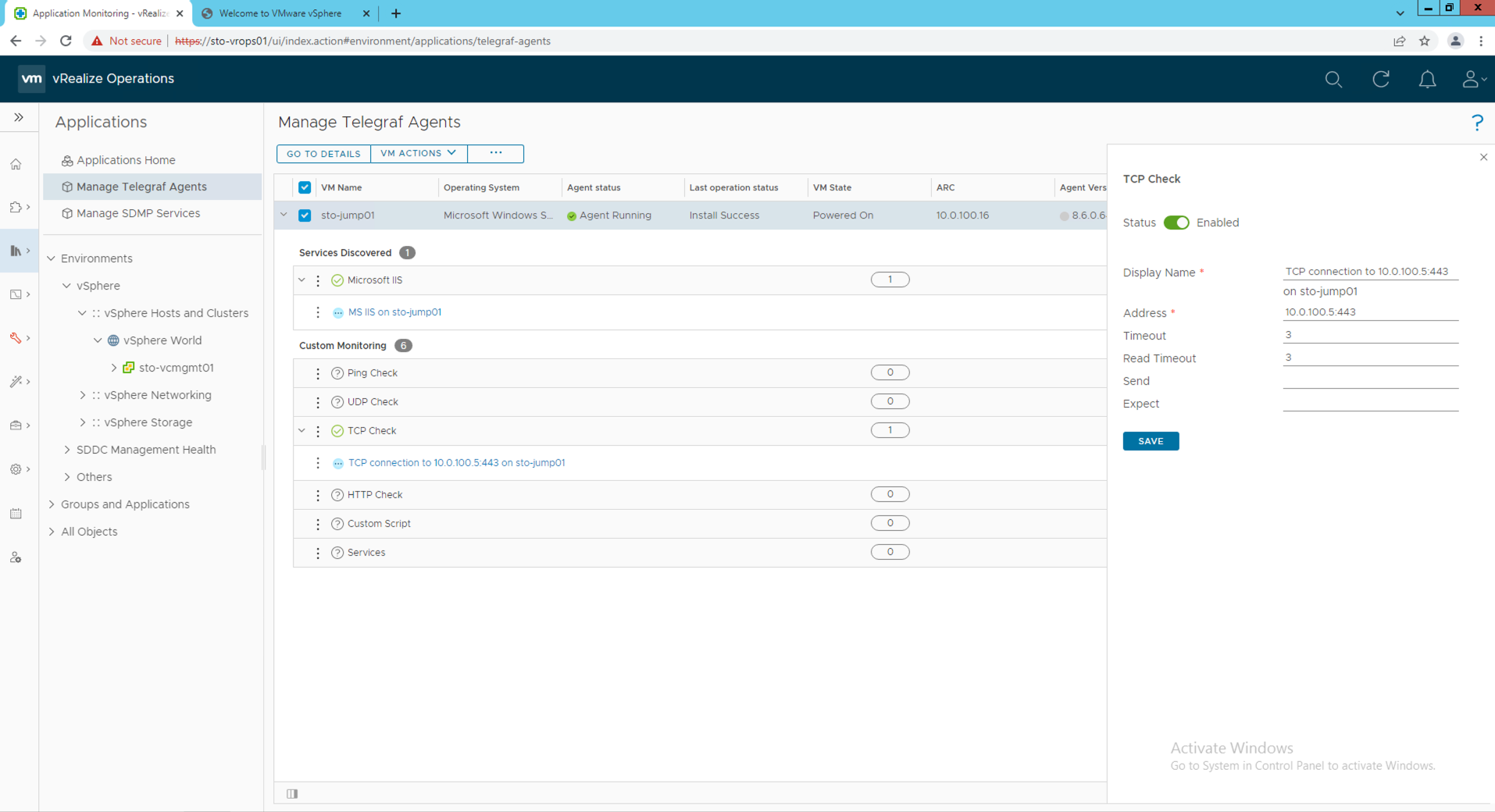Click the Read Timeout input field
Viewport: 1495px width, 812px height.
[1370, 358]
